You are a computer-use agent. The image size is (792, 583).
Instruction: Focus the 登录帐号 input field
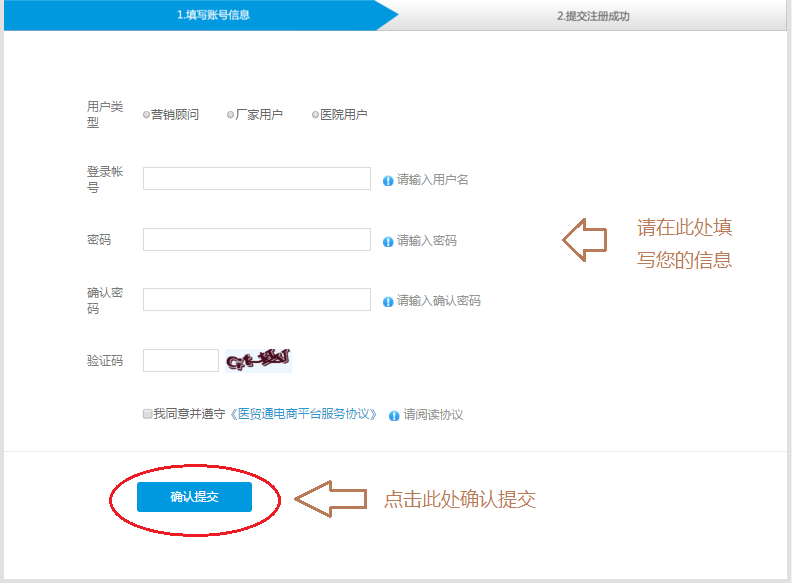(x=257, y=179)
